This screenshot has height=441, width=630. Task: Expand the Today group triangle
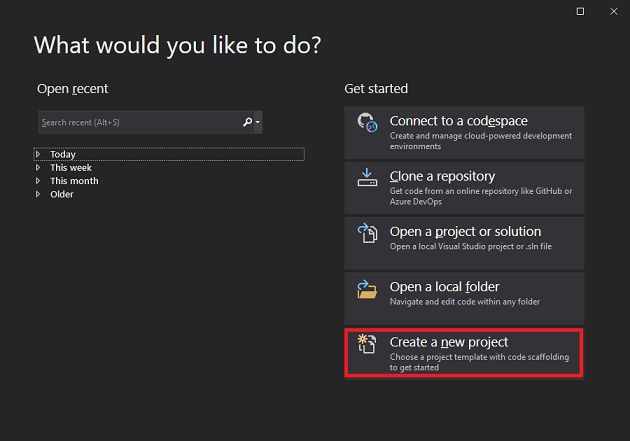(x=38, y=154)
